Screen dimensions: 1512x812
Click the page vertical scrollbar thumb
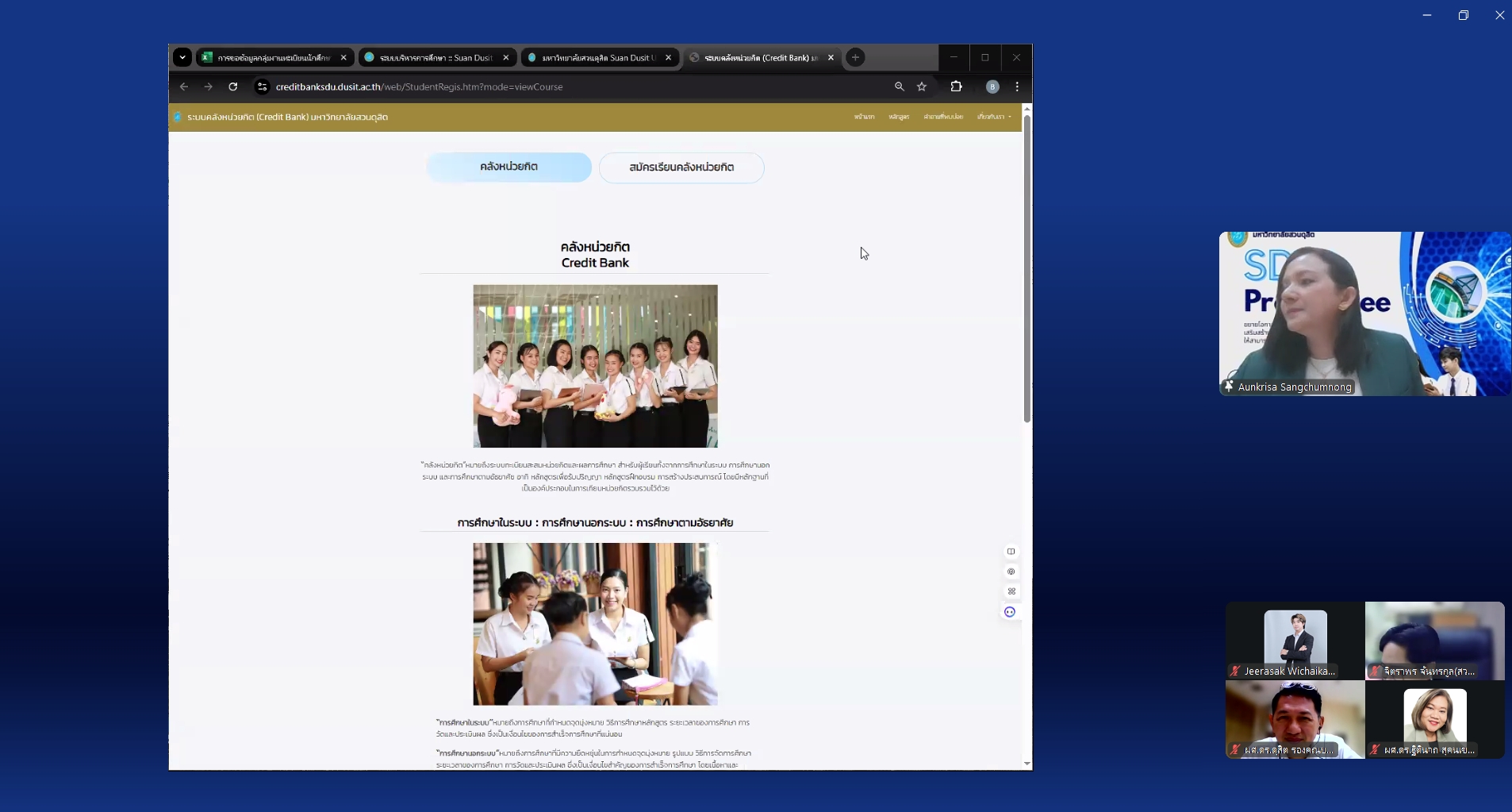click(x=1027, y=270)
